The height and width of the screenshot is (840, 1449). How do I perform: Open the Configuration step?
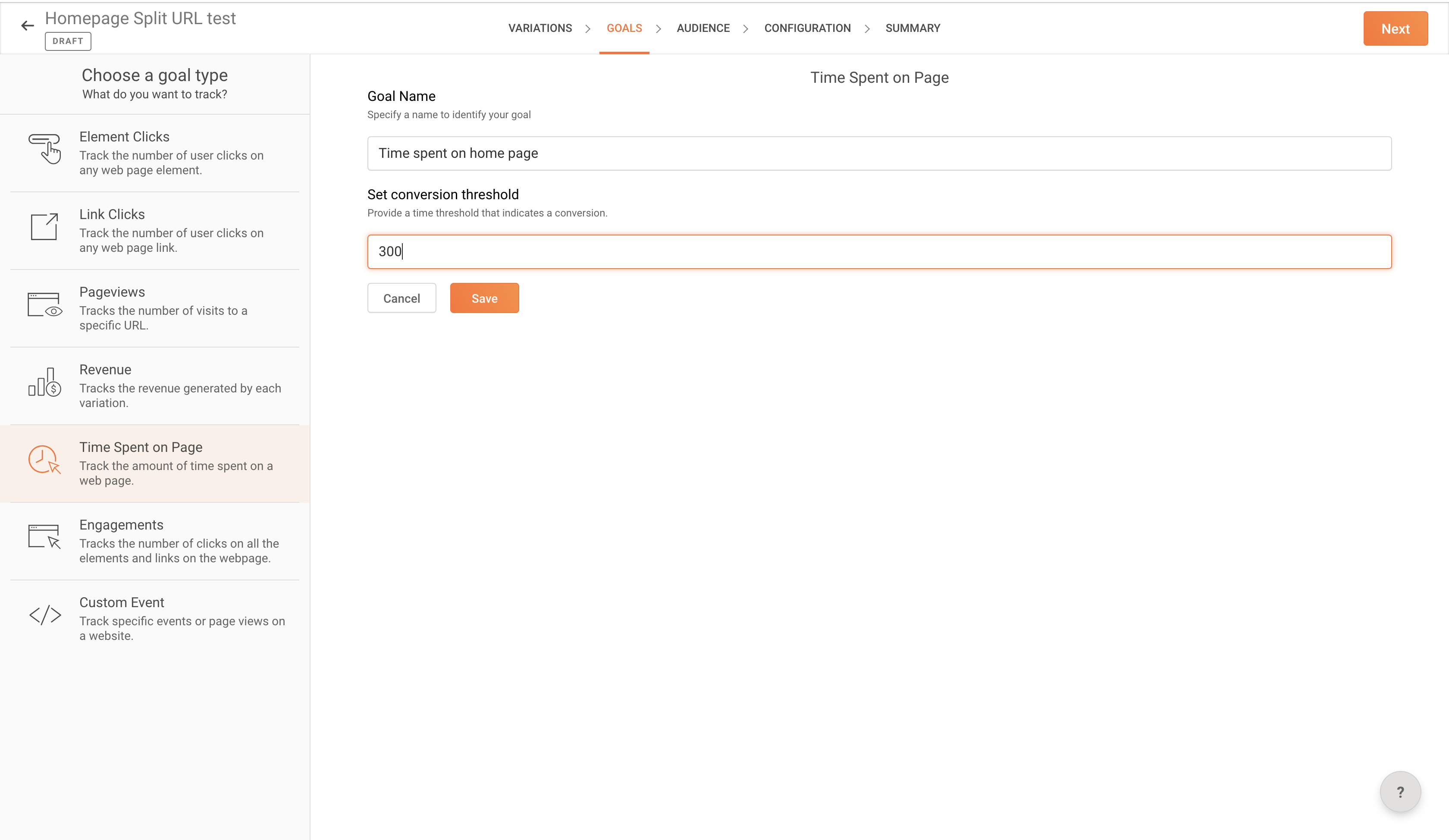tap(807, 28)
